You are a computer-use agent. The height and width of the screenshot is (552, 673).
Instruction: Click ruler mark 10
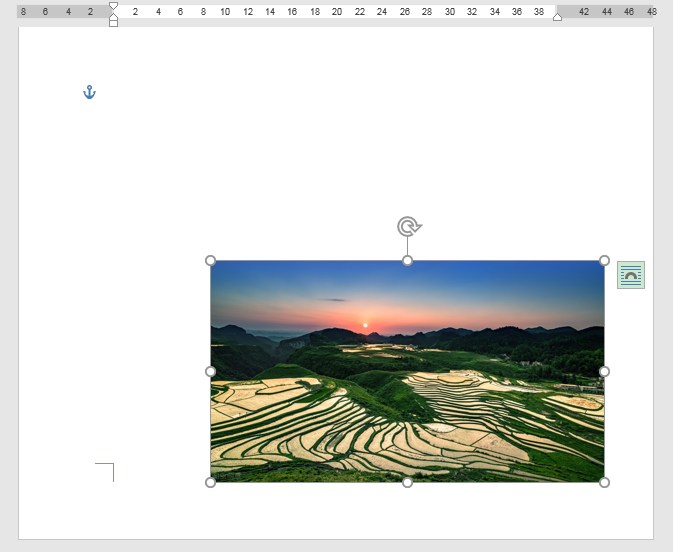225,12
